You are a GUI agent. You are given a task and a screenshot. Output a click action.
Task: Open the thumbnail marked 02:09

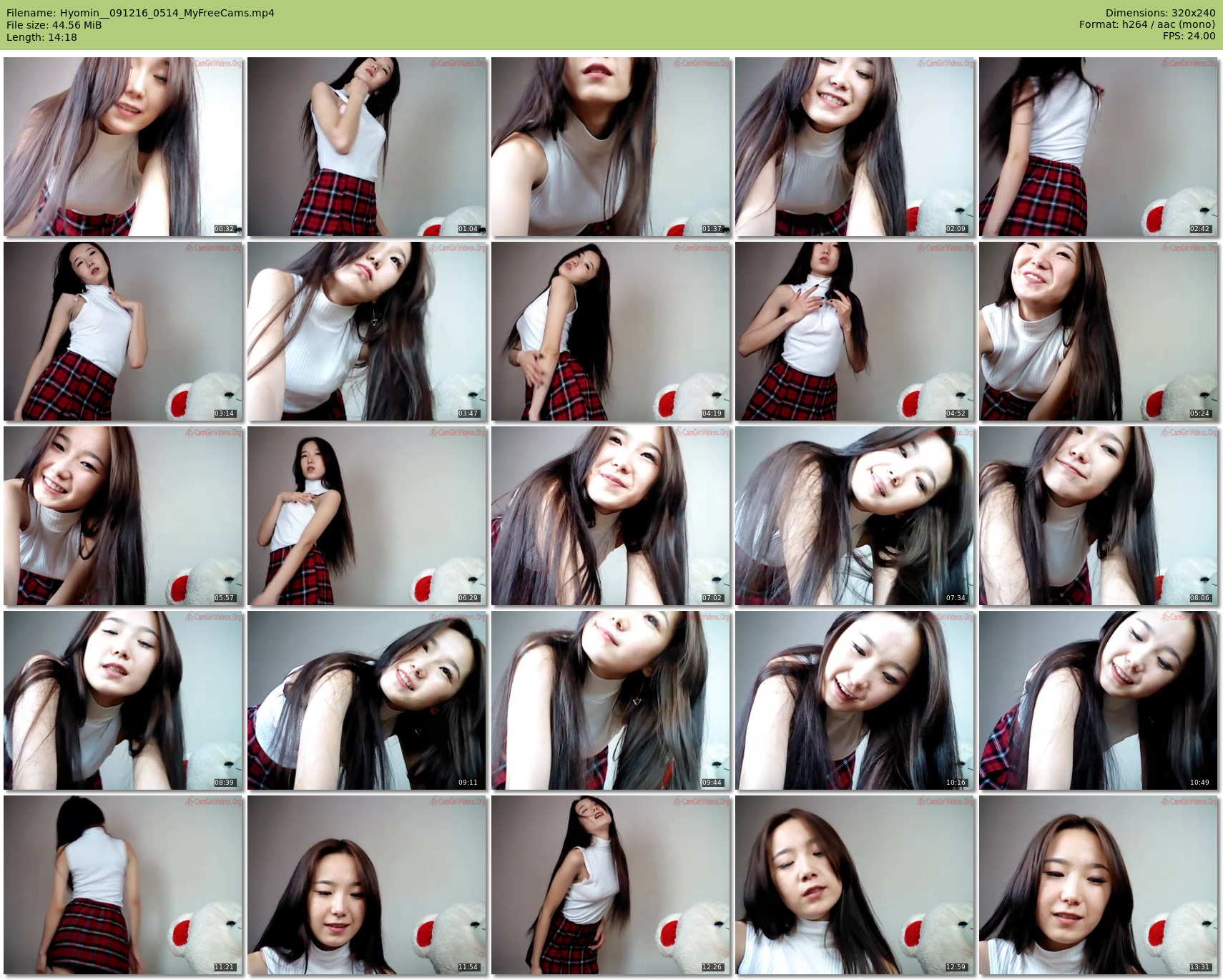click(855, 147)
